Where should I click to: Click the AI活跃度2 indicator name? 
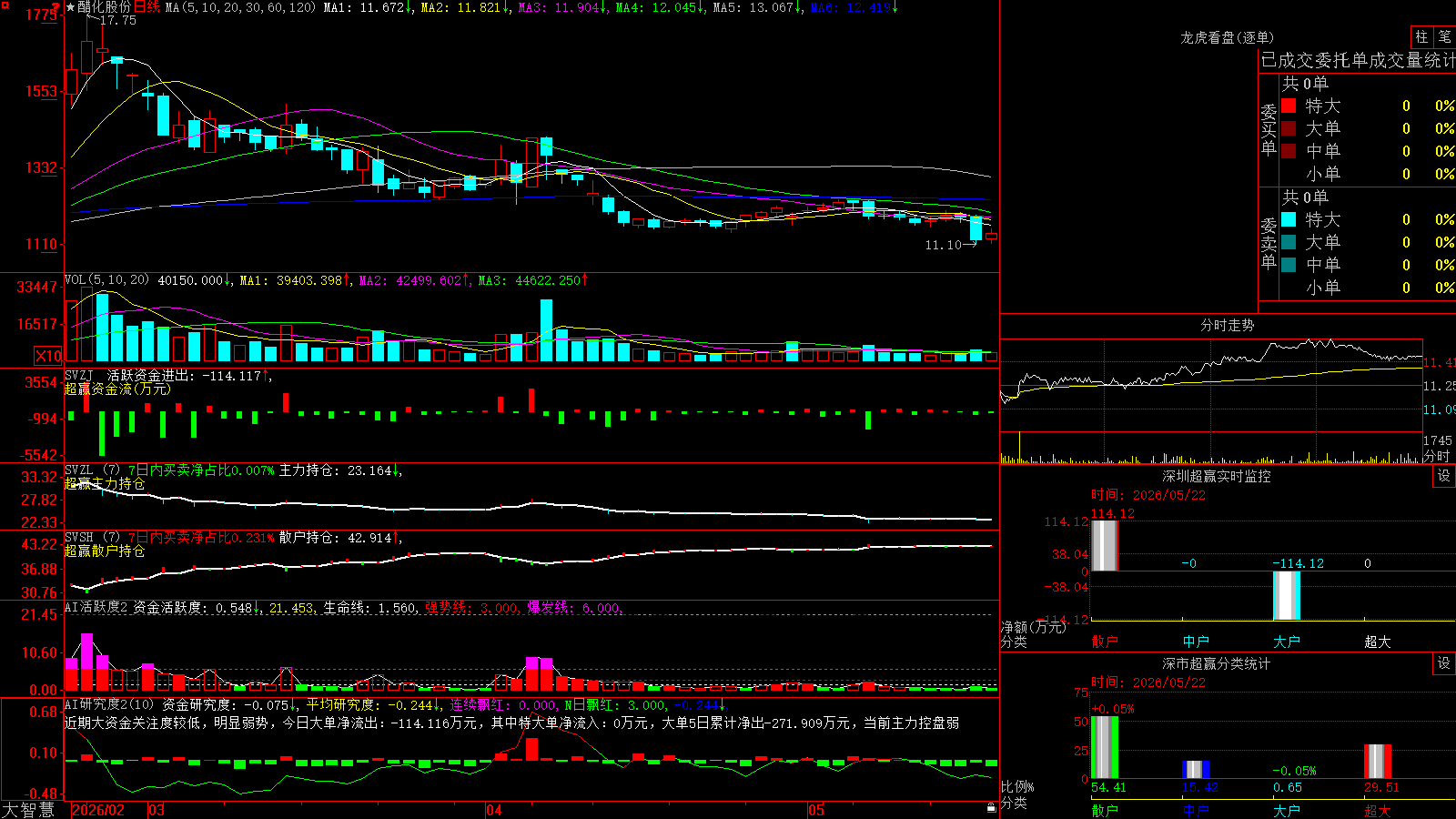point(96,608)
